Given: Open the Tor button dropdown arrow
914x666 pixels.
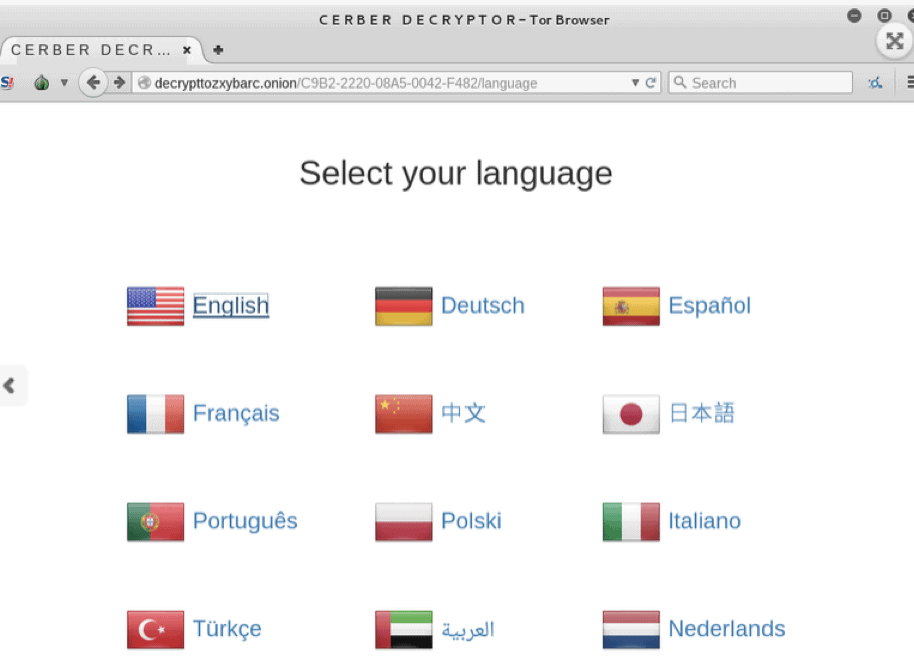Looking at the screenshot, I should [x=64, y=83].
